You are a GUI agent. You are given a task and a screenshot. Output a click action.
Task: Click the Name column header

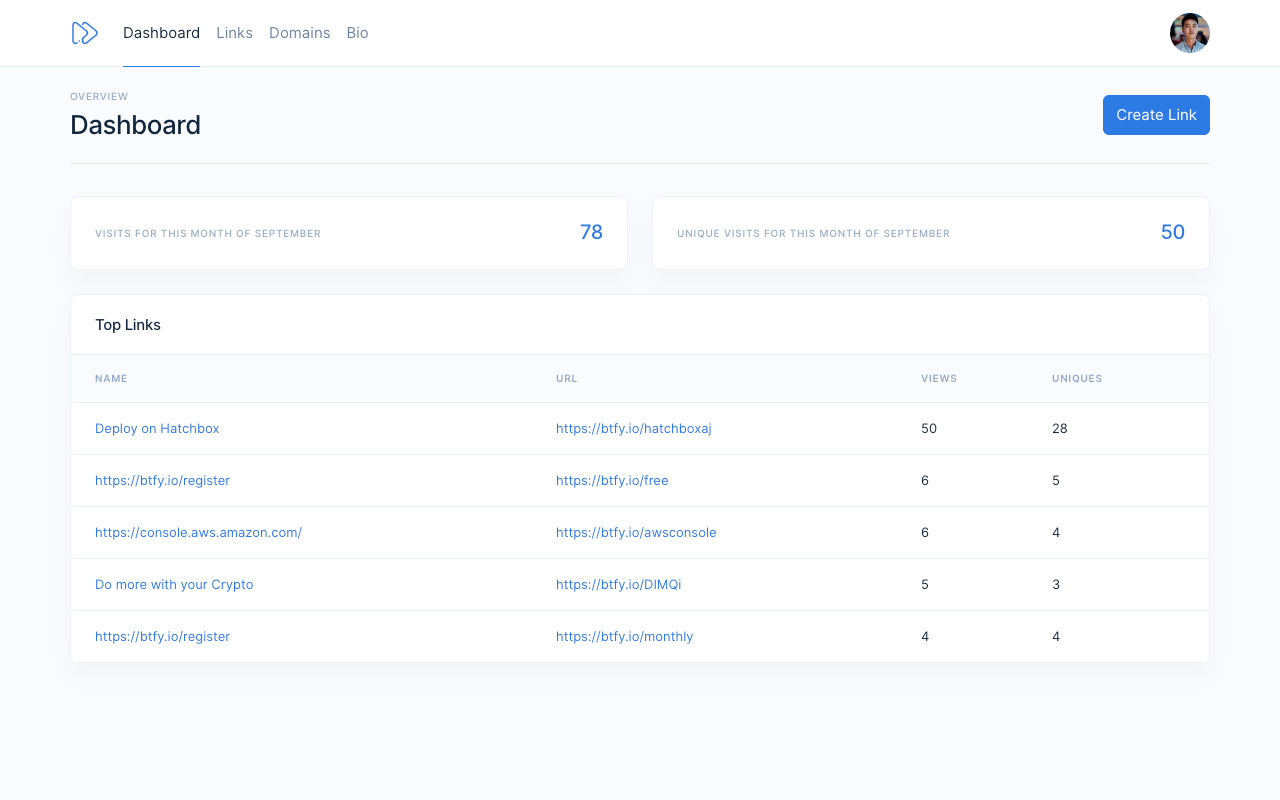111,379
